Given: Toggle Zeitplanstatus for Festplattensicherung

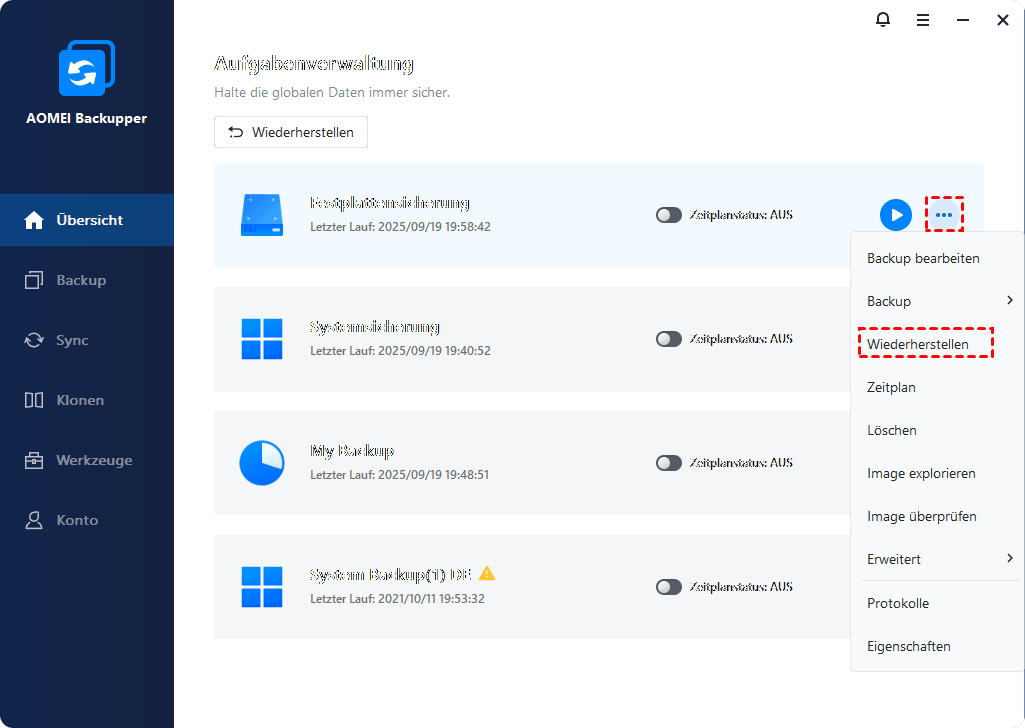Looking at the screenshot, I should pyautogui.click(x=668, y=215).
